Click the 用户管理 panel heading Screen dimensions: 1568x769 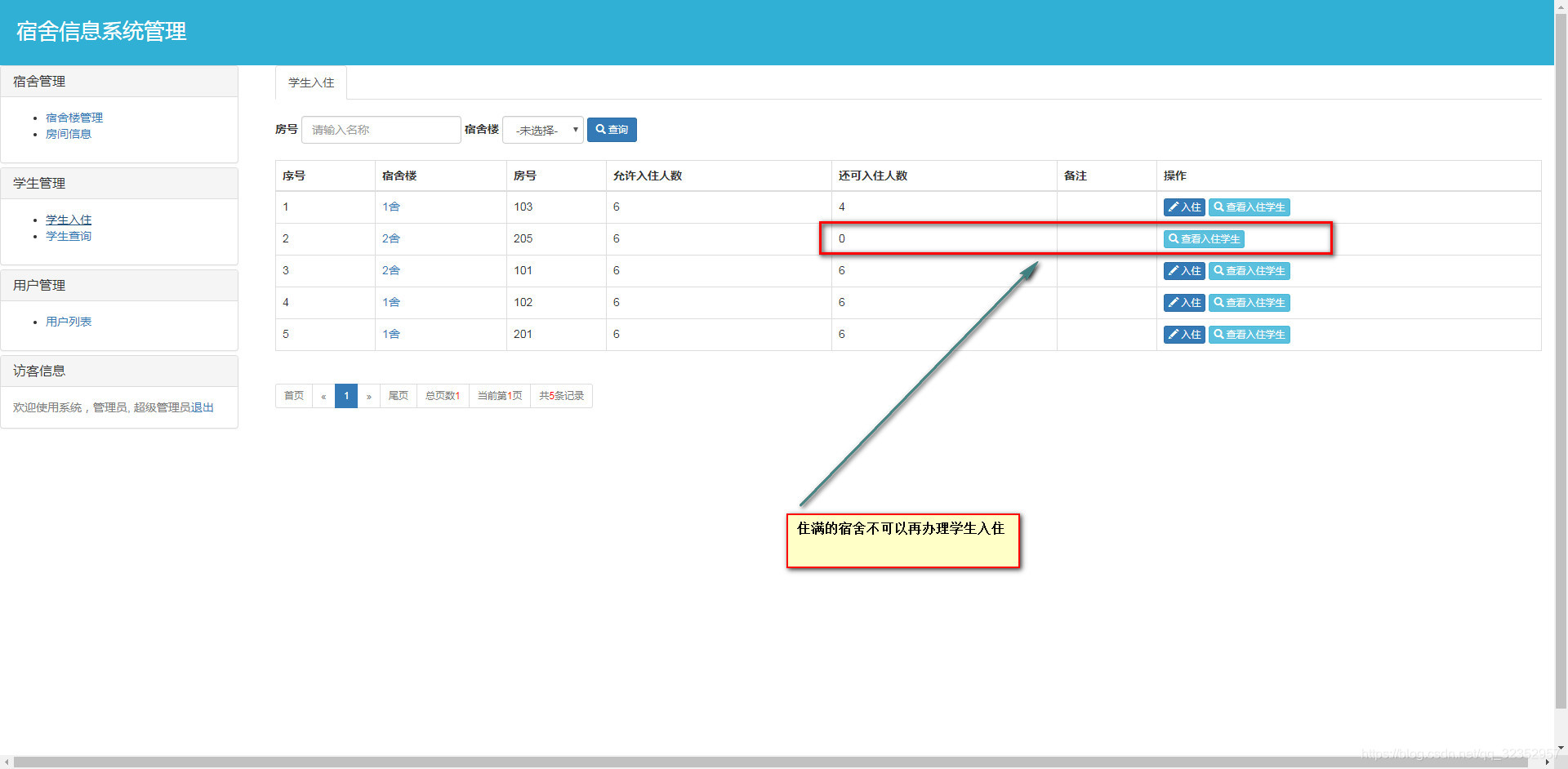point(119,286)
